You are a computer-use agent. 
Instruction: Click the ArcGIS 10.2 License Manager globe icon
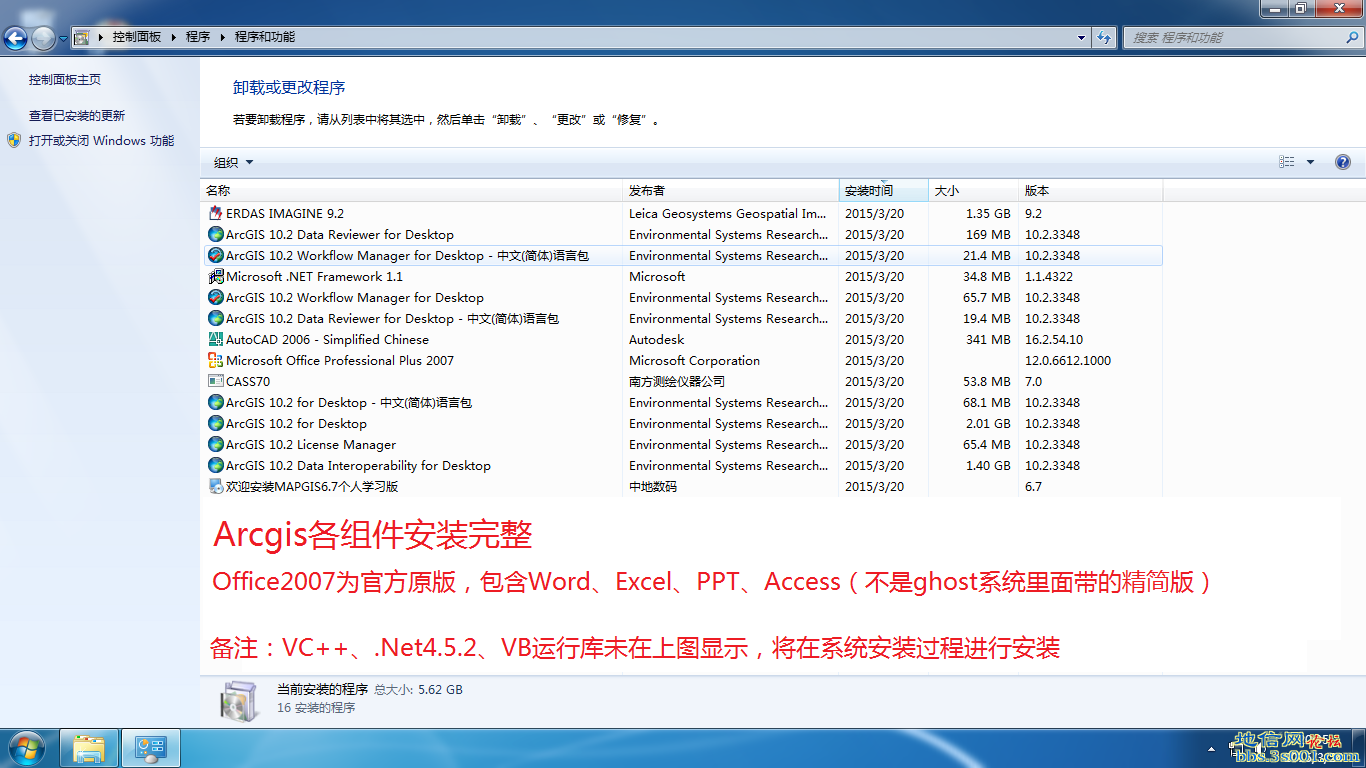(x=215, y=444)
